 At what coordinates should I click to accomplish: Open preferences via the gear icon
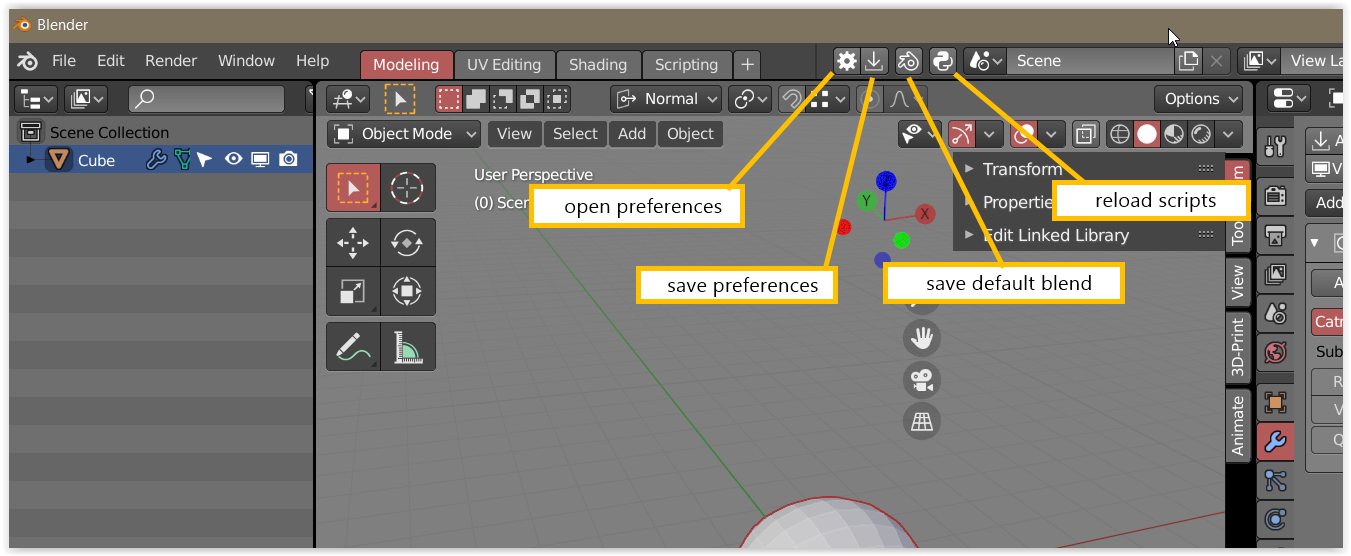[847, 61]
